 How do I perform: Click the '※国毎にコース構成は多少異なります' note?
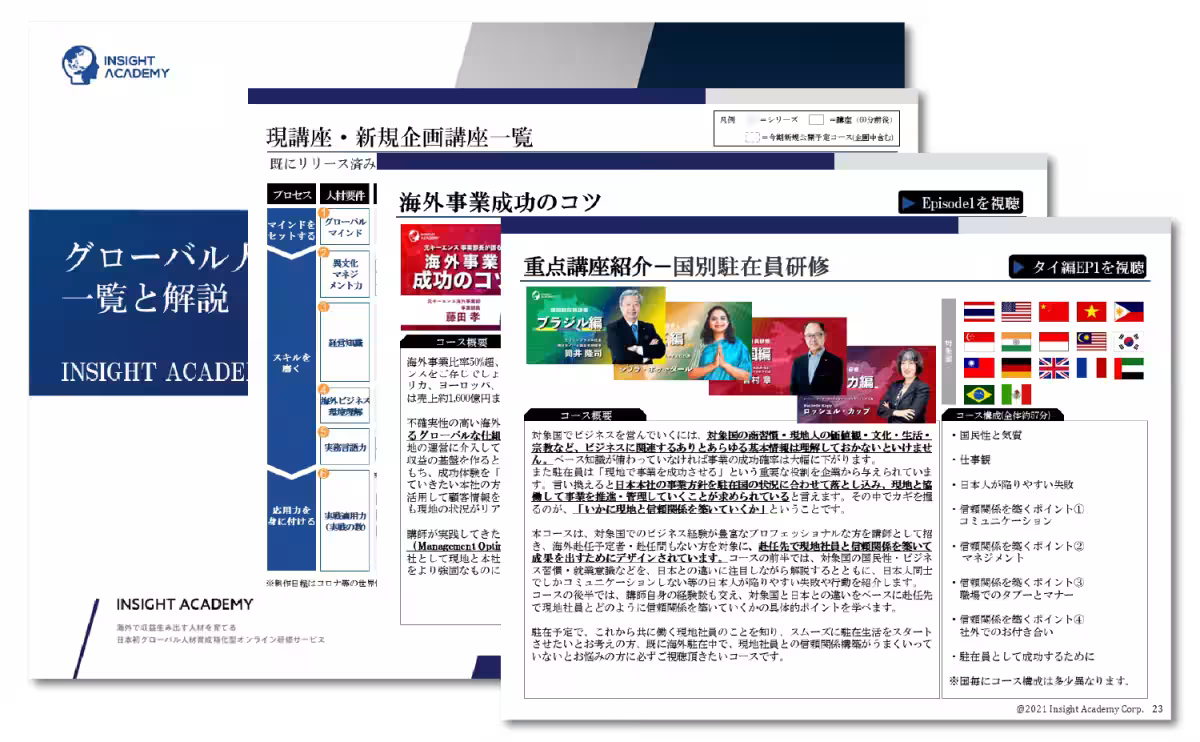1038,681
